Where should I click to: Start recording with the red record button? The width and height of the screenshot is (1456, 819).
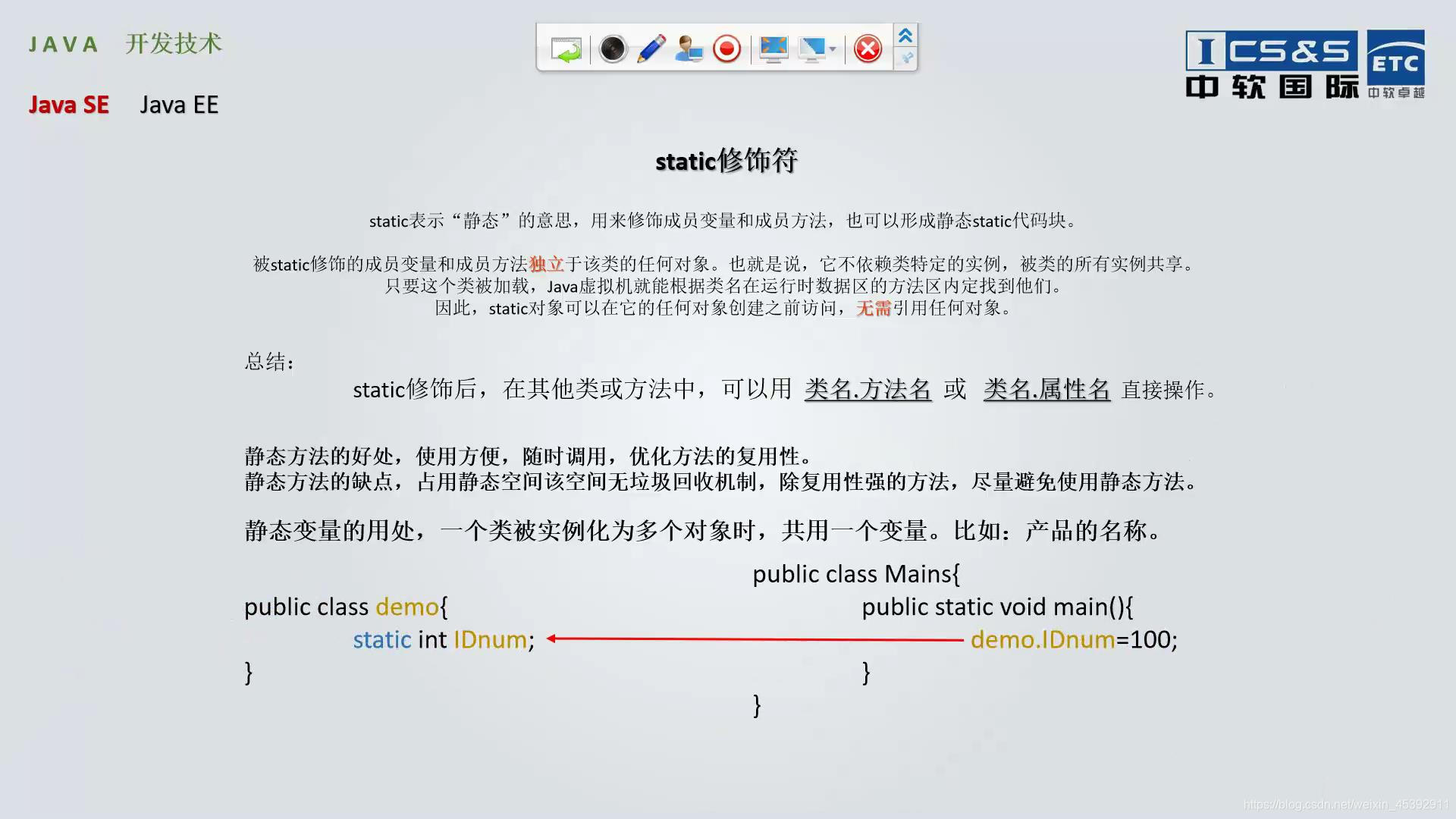point(726,49)
